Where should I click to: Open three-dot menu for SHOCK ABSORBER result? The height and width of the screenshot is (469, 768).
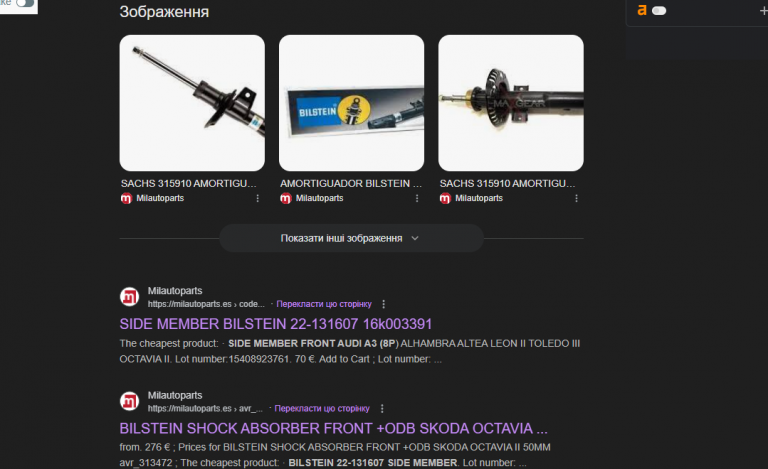click(382, 408)
